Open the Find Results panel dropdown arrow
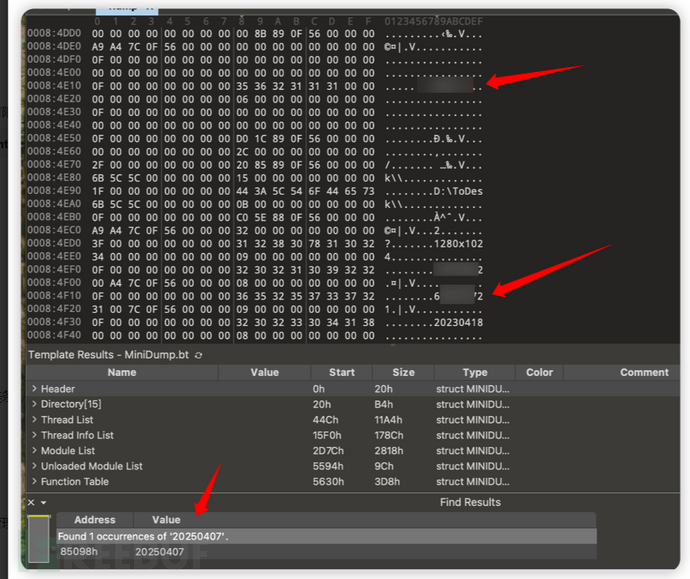This screenshot has height=579, width=690. click(x=43, y=502)
